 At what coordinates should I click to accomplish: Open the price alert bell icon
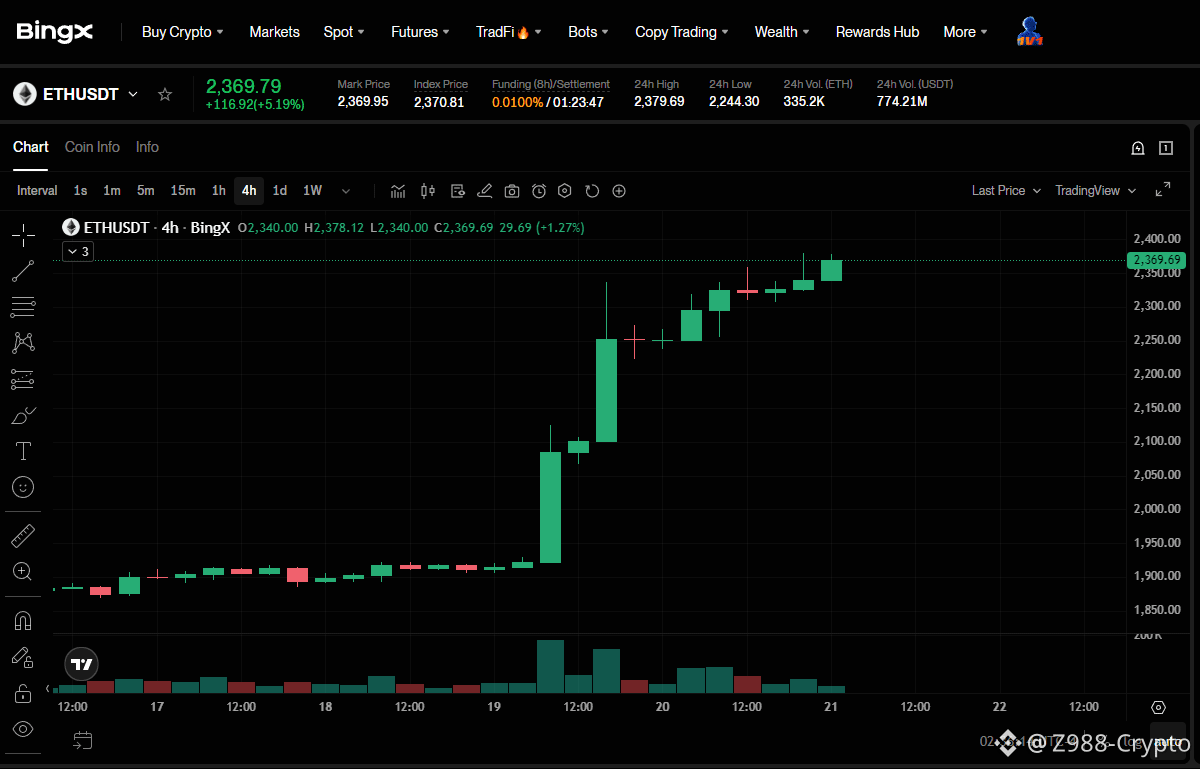pyautogui.click(x=1138, y=148)
